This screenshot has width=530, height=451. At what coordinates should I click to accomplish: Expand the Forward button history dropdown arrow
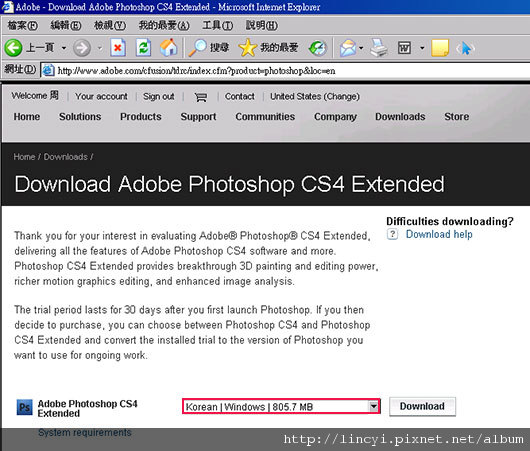click(x=100, y=48)
